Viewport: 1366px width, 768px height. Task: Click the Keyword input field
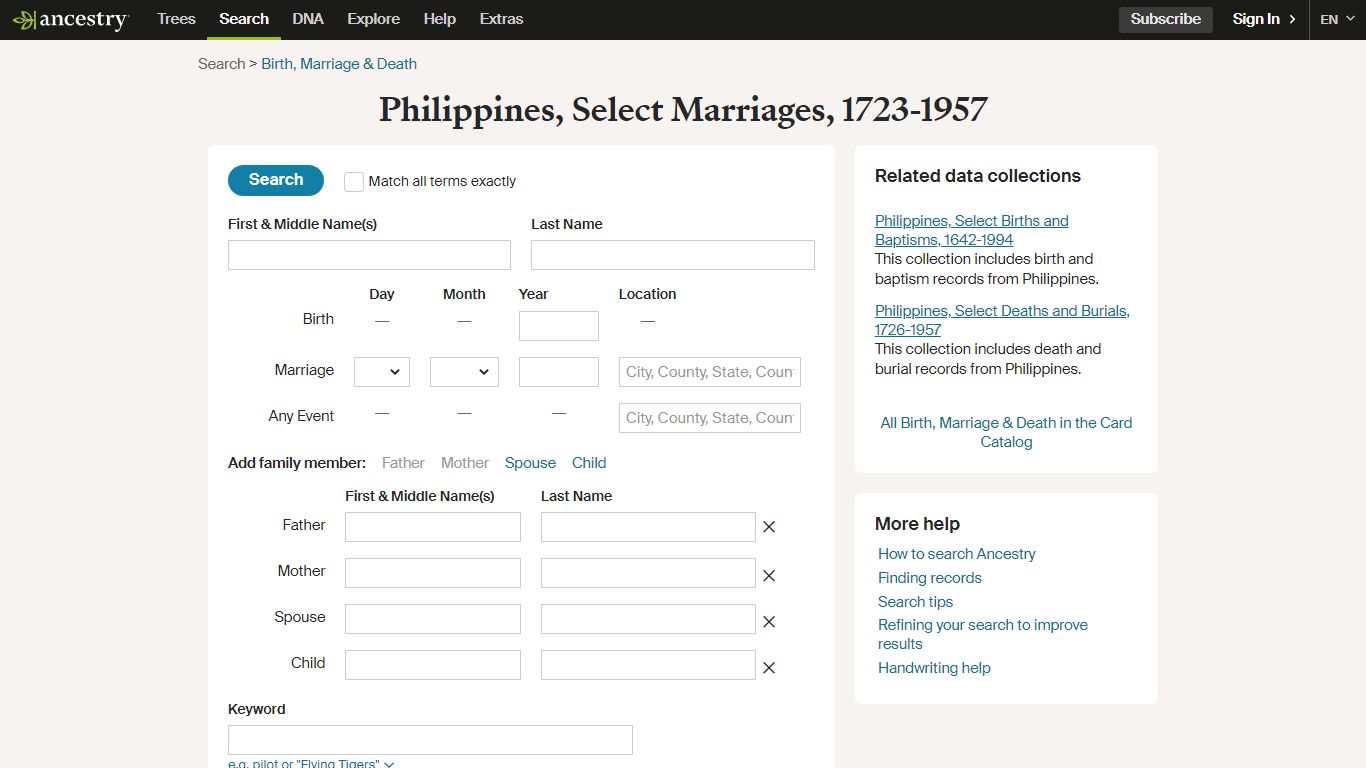coord(430,740)
